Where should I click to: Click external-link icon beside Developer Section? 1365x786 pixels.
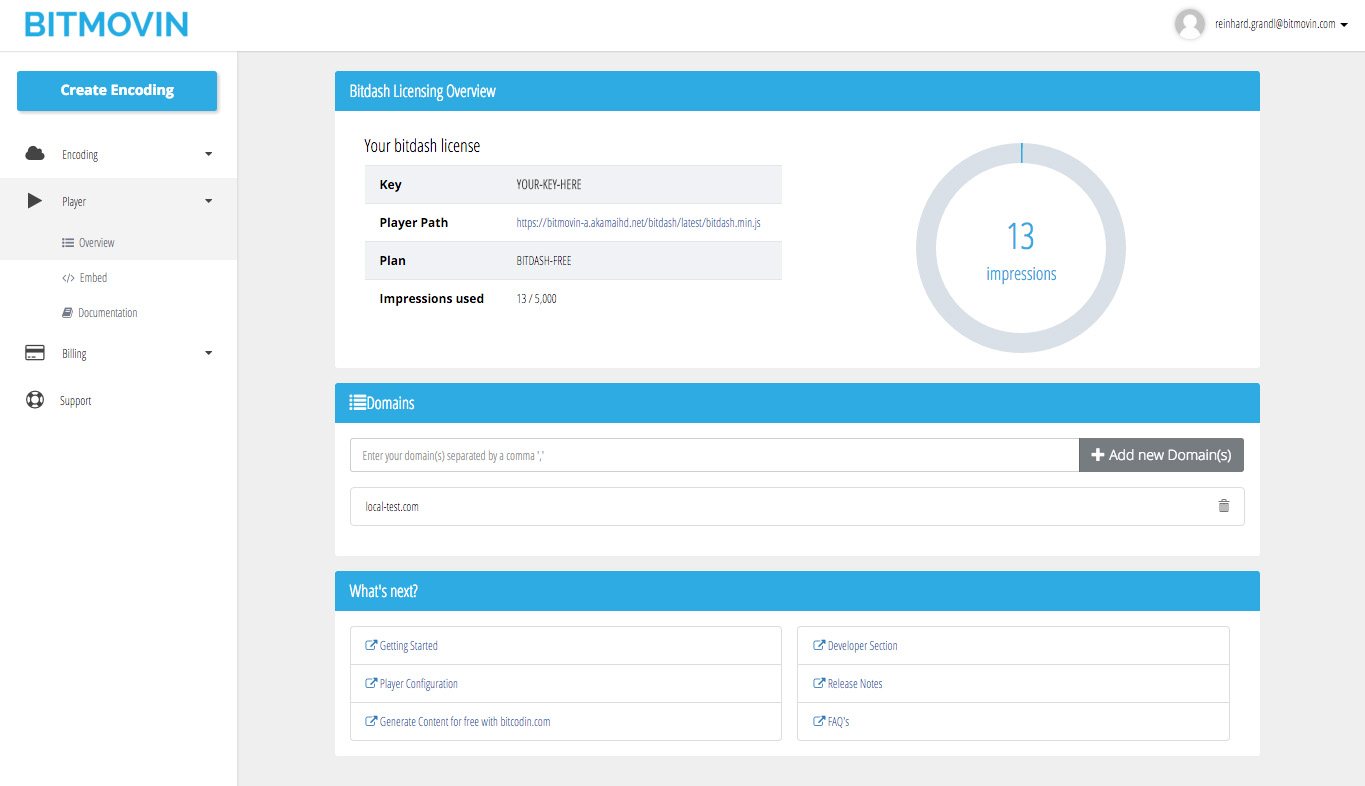pyautogui.click(x=819, y=646)
